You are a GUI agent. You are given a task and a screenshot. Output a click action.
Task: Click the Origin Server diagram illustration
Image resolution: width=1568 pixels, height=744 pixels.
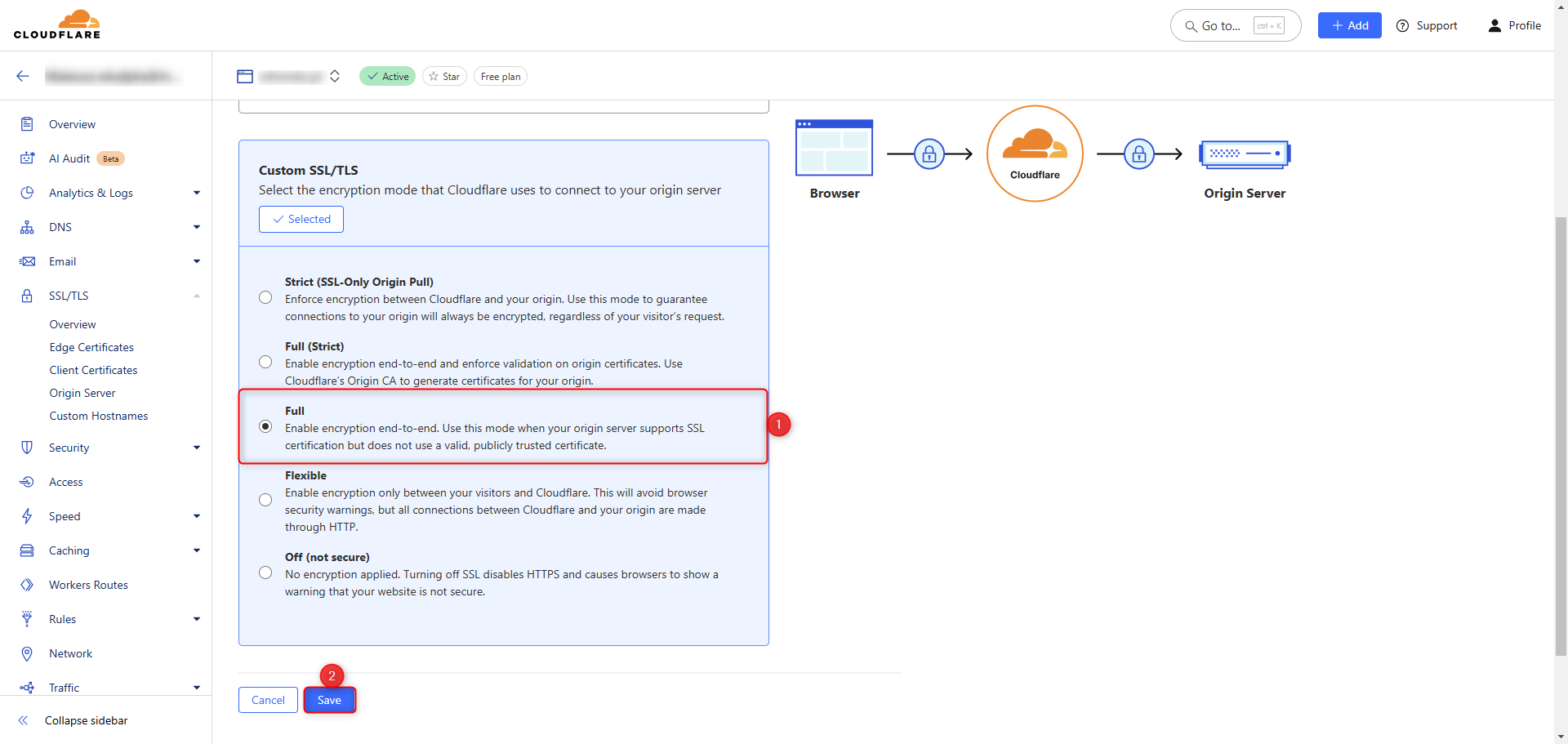click(1245, 154)
